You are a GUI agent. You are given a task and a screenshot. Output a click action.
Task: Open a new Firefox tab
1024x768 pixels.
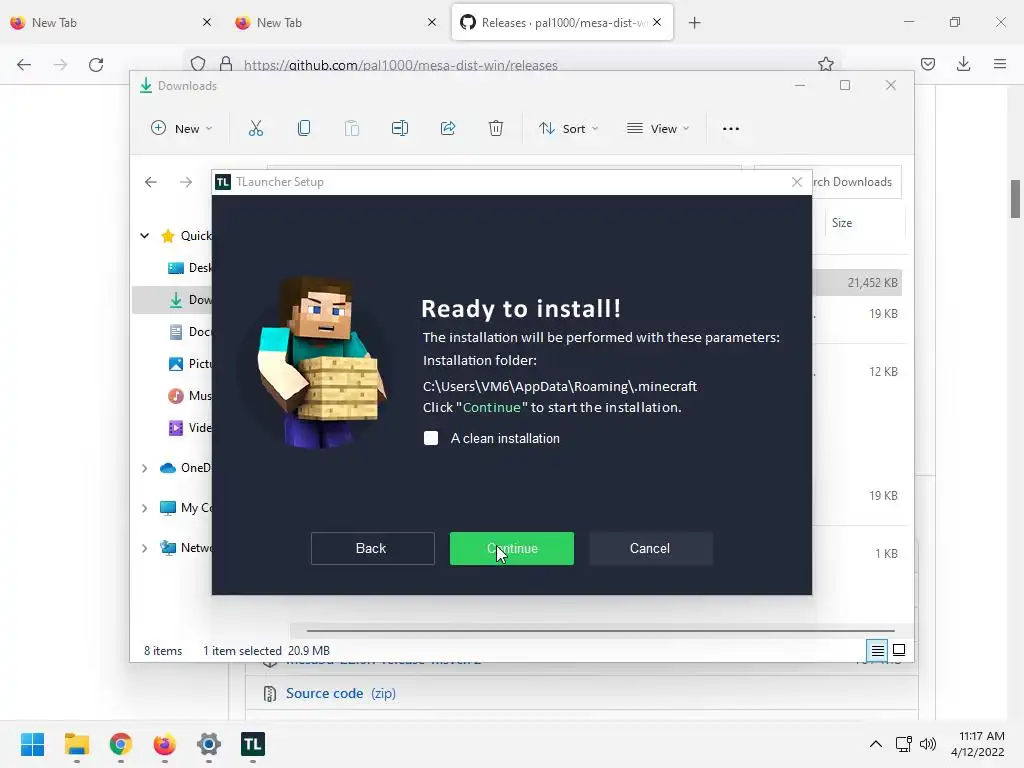694,23
